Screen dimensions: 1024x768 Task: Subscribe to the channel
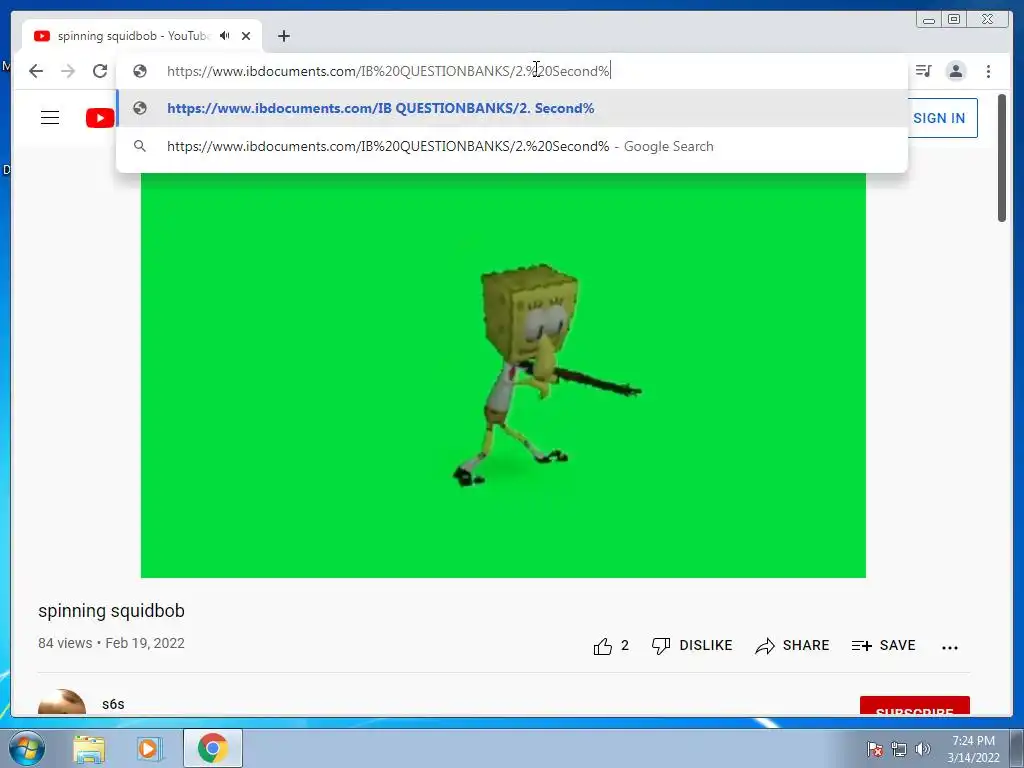[914, 705]
